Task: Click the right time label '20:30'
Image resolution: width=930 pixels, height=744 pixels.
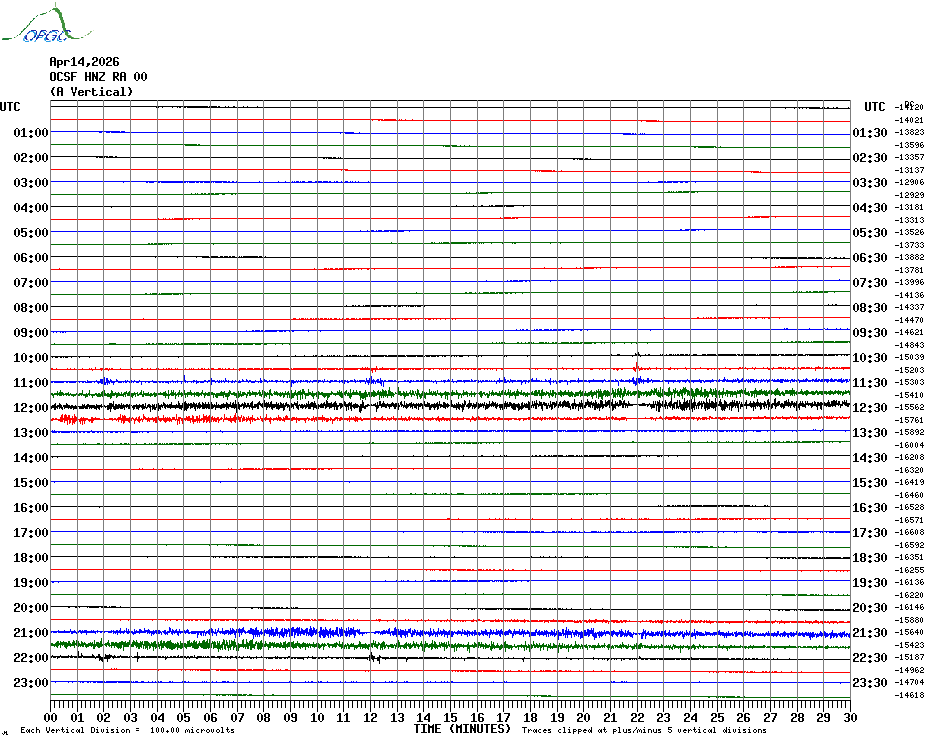Action: click(870, 608)
